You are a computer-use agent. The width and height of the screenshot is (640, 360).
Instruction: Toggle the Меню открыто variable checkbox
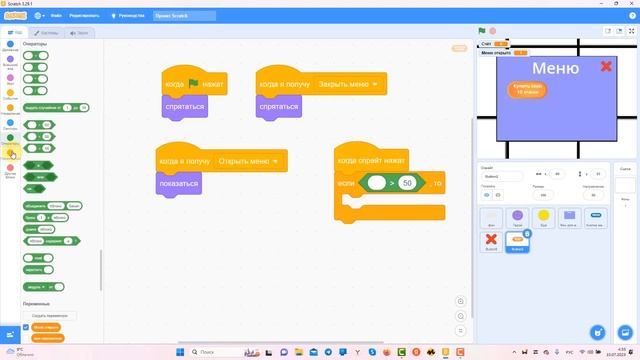pos(26,327)
